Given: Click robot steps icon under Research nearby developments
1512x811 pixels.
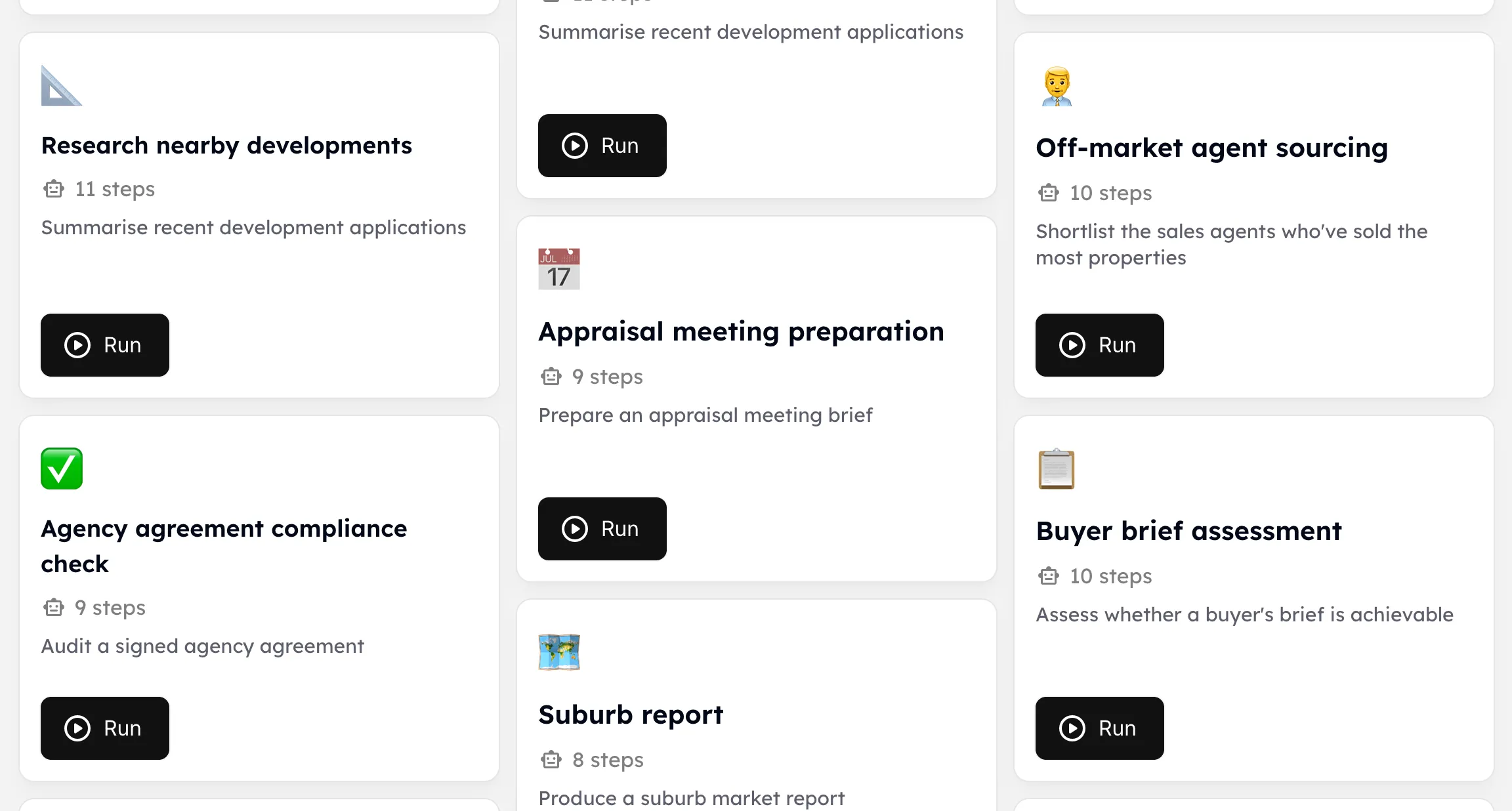Looking at the screenshot, I should [54, 189].
